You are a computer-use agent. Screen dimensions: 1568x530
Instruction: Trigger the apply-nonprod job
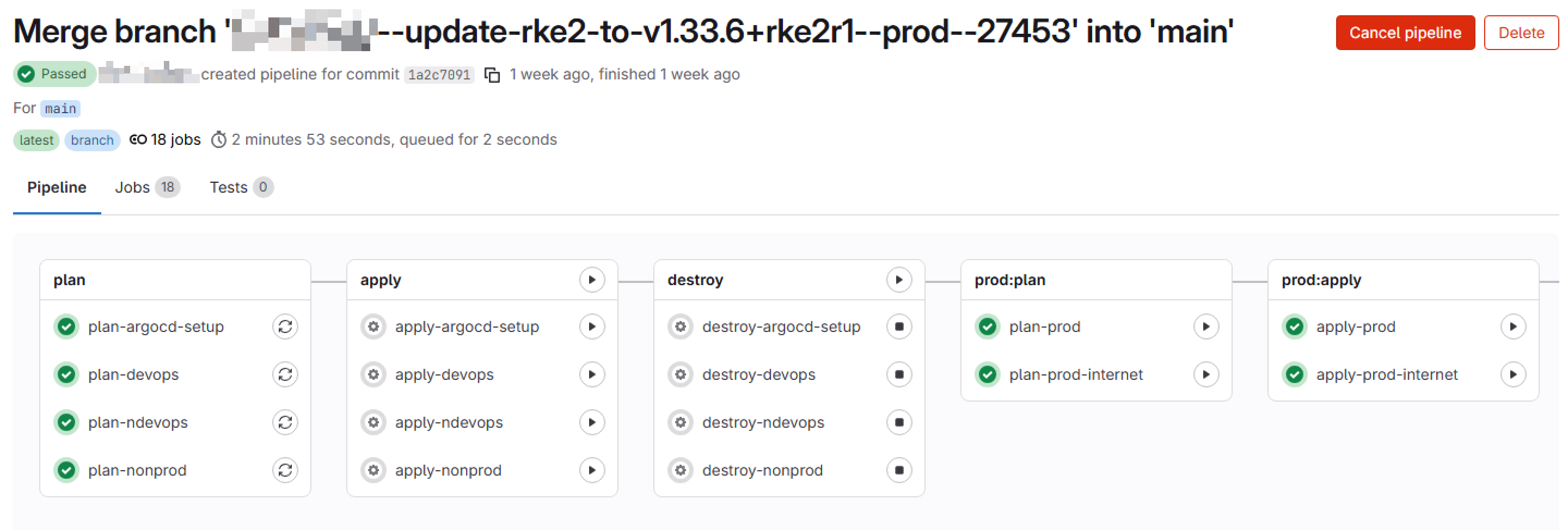coord(592,470)
